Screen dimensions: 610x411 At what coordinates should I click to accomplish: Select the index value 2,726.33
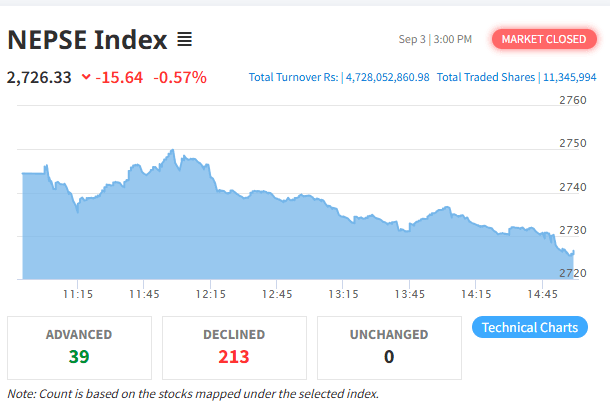(39, 77)
